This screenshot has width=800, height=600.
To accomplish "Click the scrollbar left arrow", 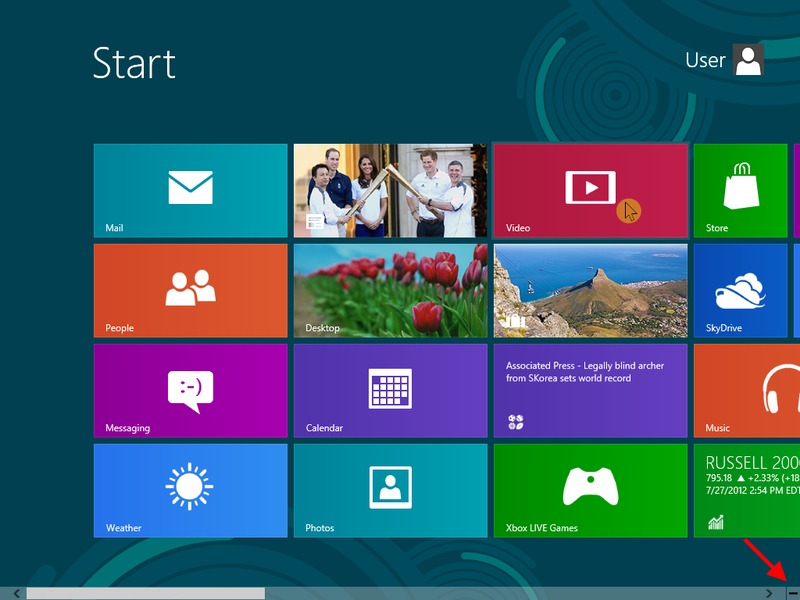I will point(16,593).
